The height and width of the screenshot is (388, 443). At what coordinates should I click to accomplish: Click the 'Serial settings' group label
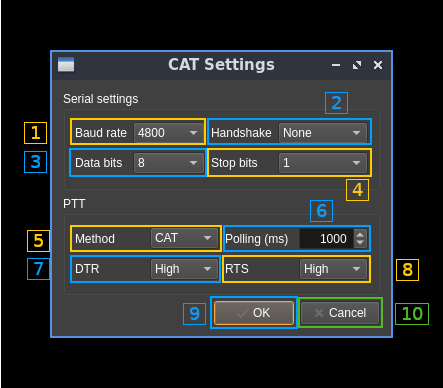101,99
